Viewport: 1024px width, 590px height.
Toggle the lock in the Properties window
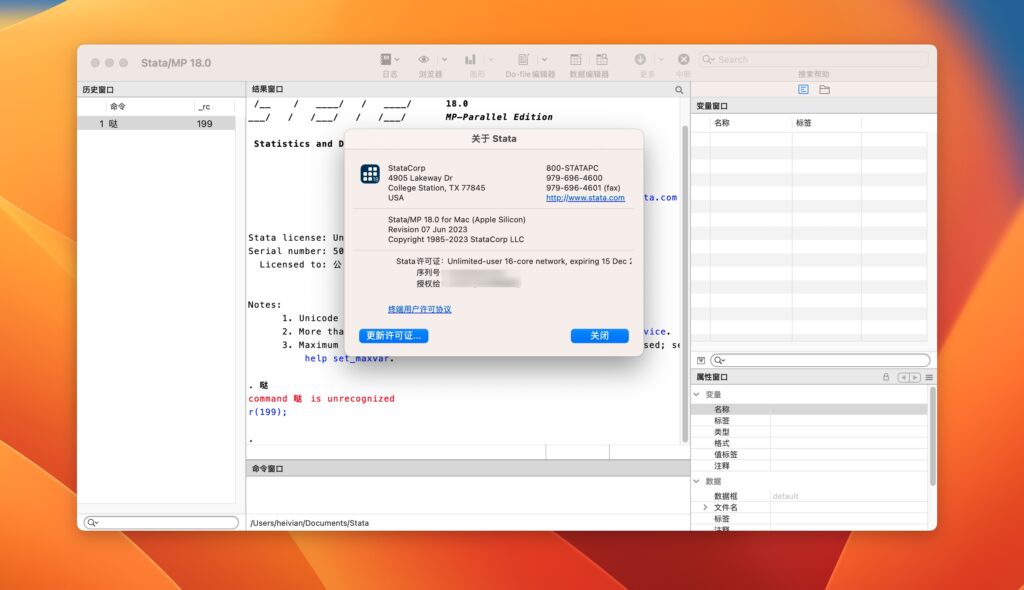coord(886,375)
